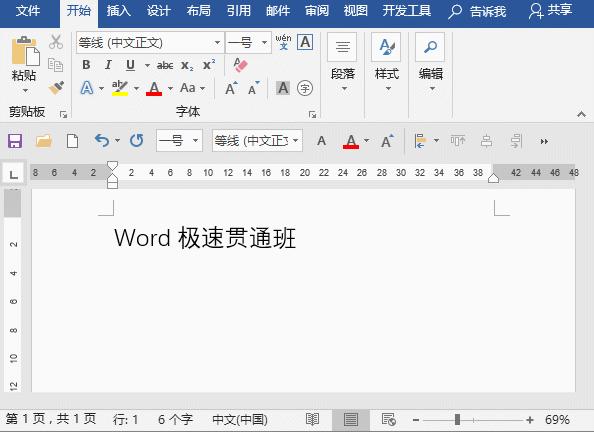Expand the highlight color dropdown arrow
Viewport: 594px width, 432px height.
[x=136, y=89]
